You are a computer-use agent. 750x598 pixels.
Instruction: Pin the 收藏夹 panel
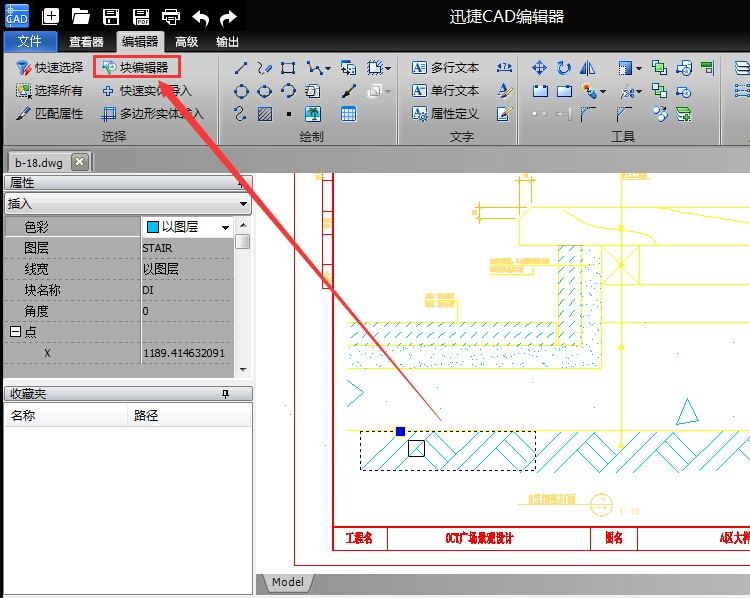pyautogui.click(x=225, y=394)
